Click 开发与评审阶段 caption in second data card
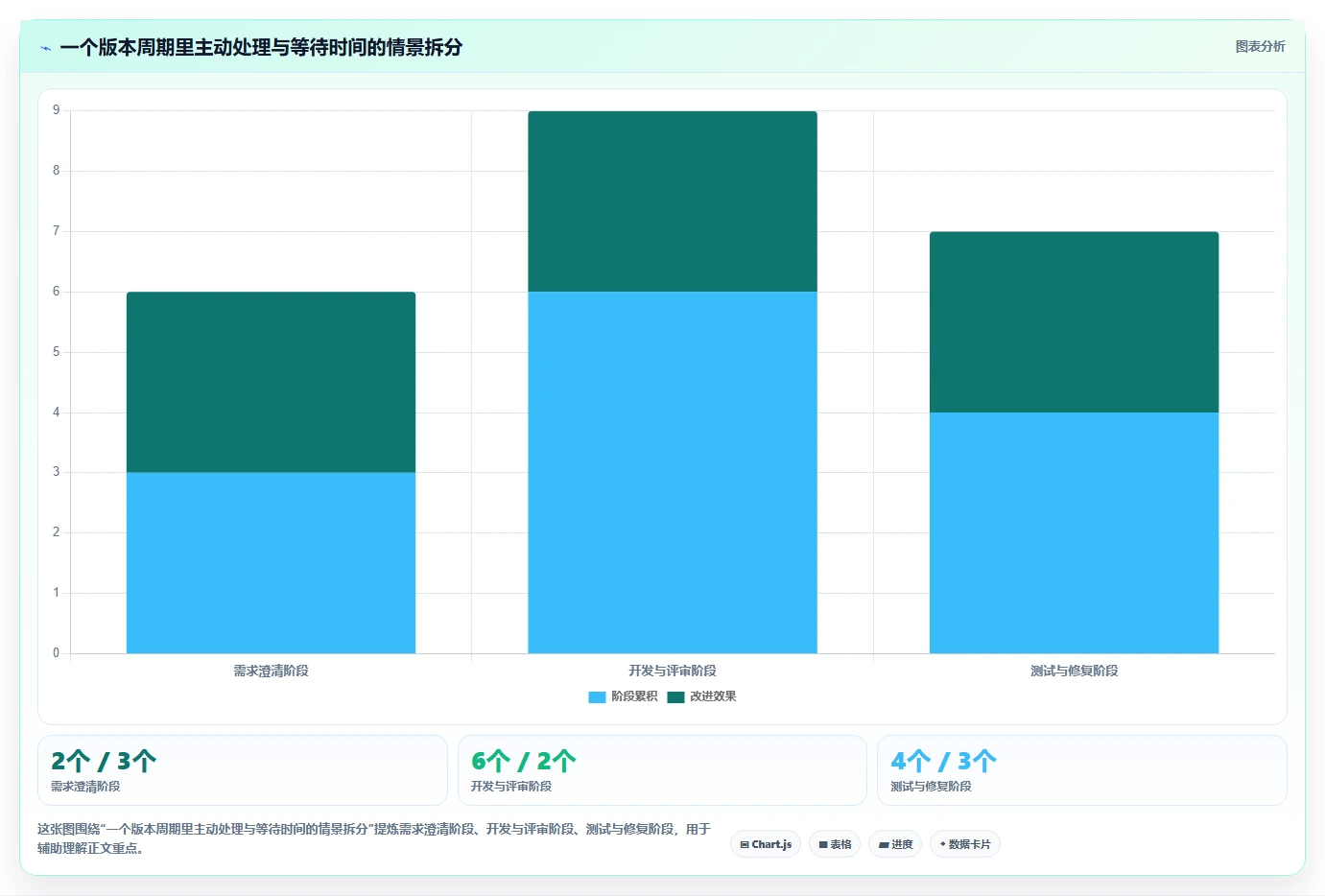1325x896 pixels. tap(511, 787)
